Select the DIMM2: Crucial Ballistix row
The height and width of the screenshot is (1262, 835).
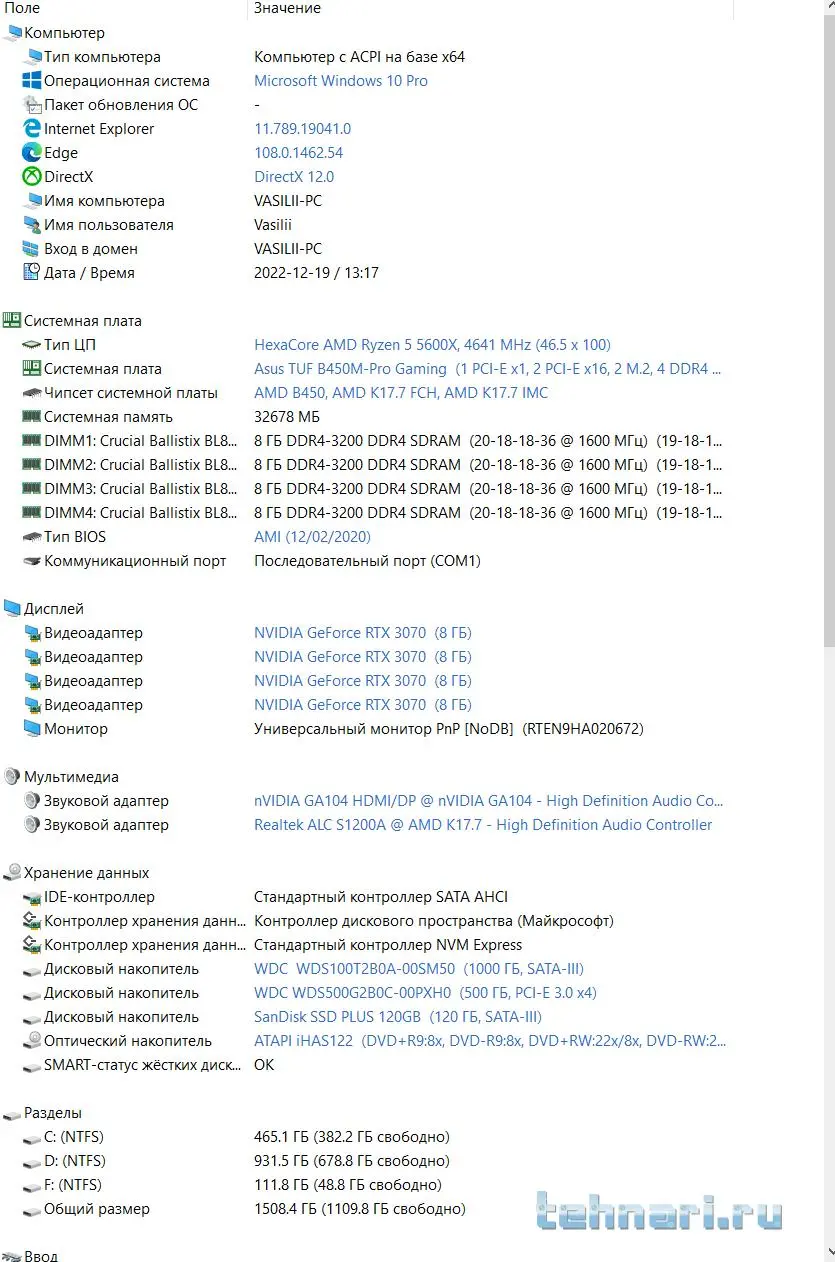[x=371, y=465]
